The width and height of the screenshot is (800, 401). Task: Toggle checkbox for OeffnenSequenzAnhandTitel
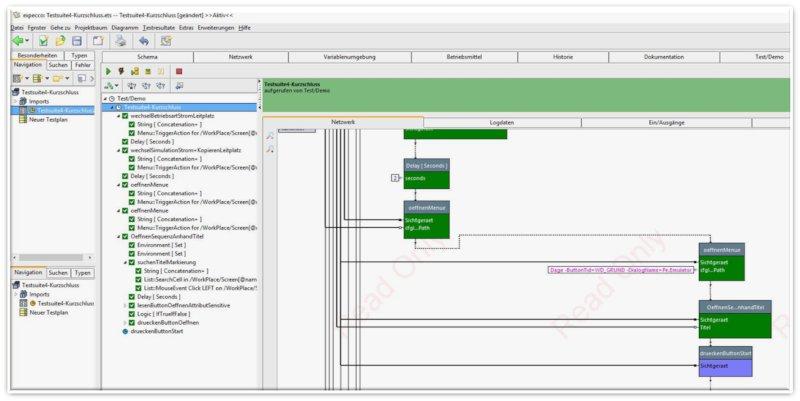tap(125, 237)
